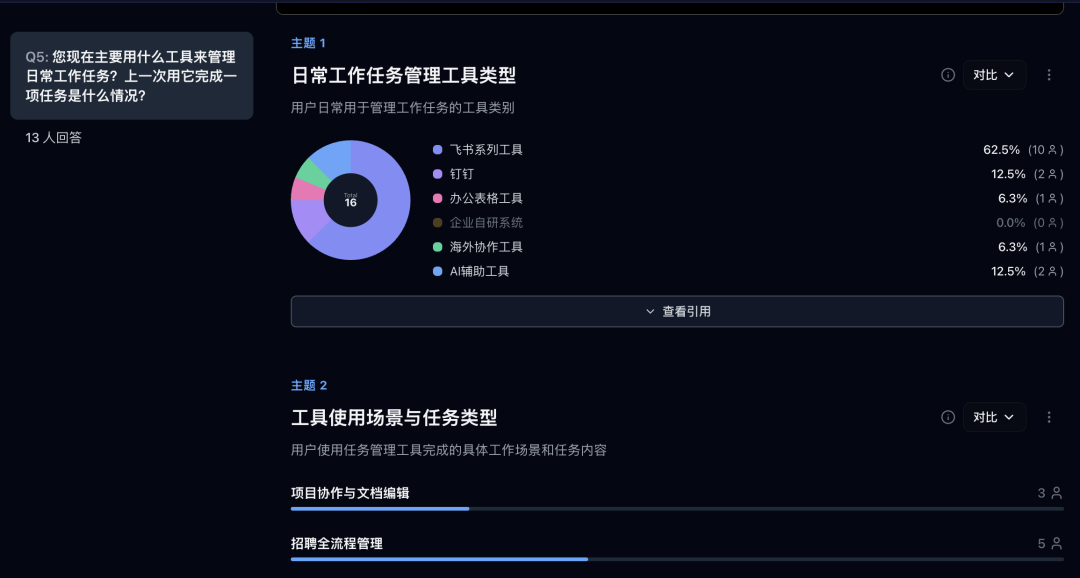This screenshot has width=1080, height=578.
Task: Toggle the 办公表格工具 legend item
Action: pos(486,198)
